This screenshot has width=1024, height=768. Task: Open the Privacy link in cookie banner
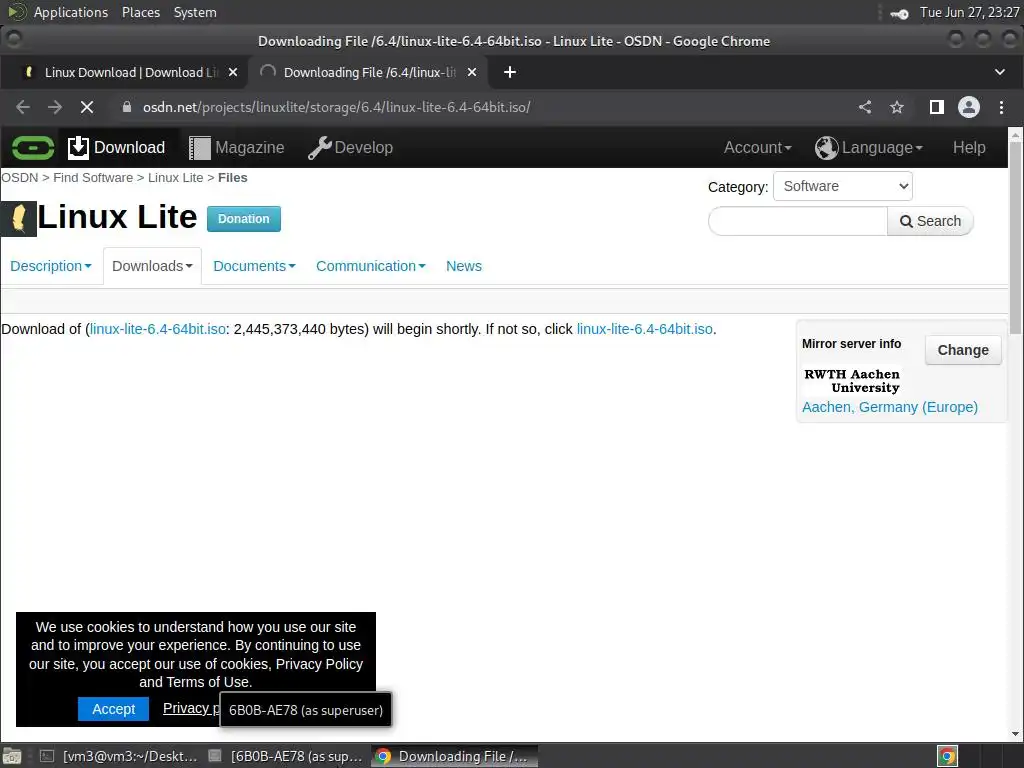pos(191,709)
